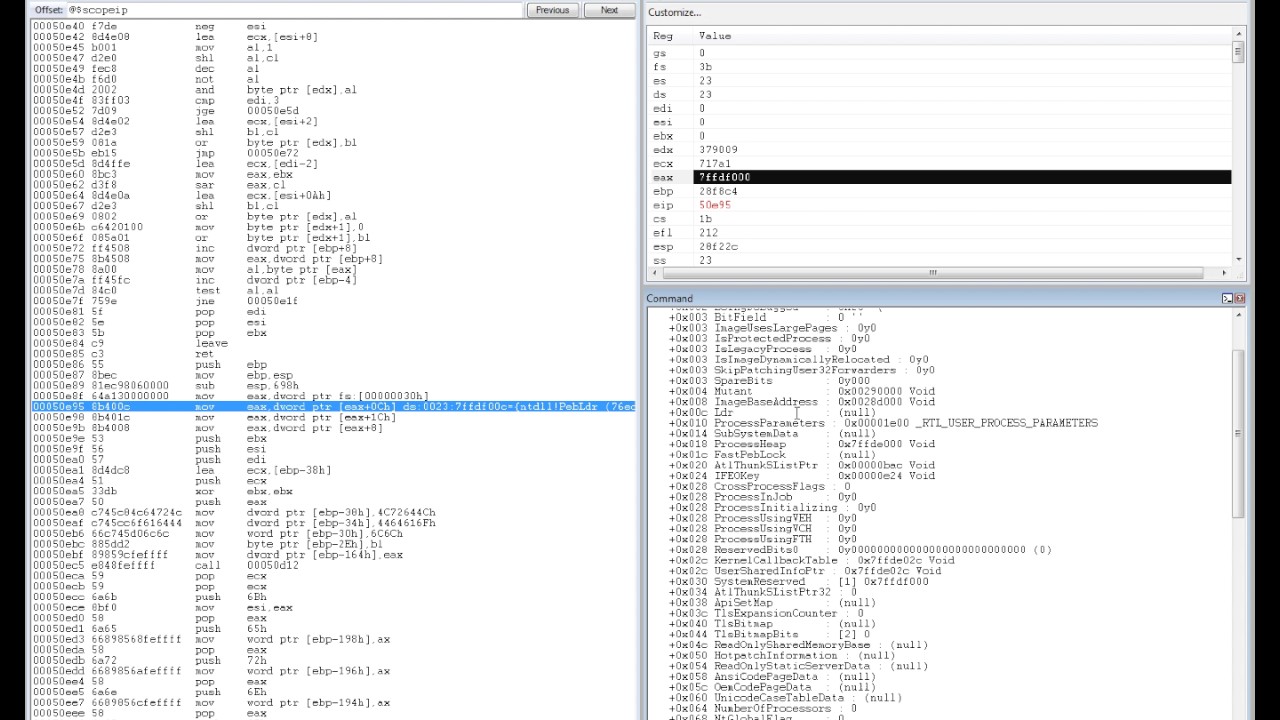Click registers horizontal scroll left arrow
This screenshot has width=1280, height=720.
[x=654, y=272]
